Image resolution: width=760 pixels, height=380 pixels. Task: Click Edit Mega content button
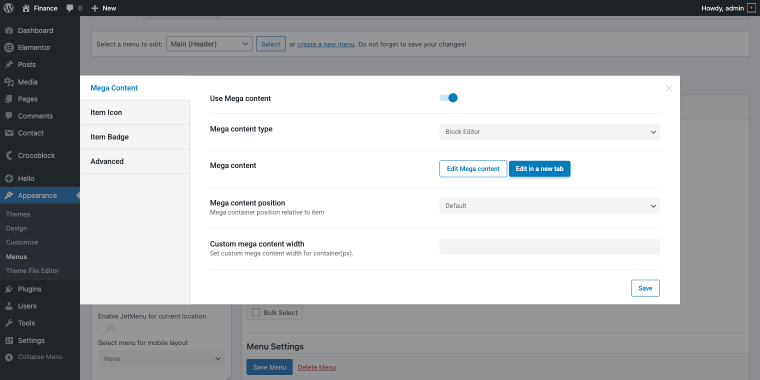(x=473, y=169)
